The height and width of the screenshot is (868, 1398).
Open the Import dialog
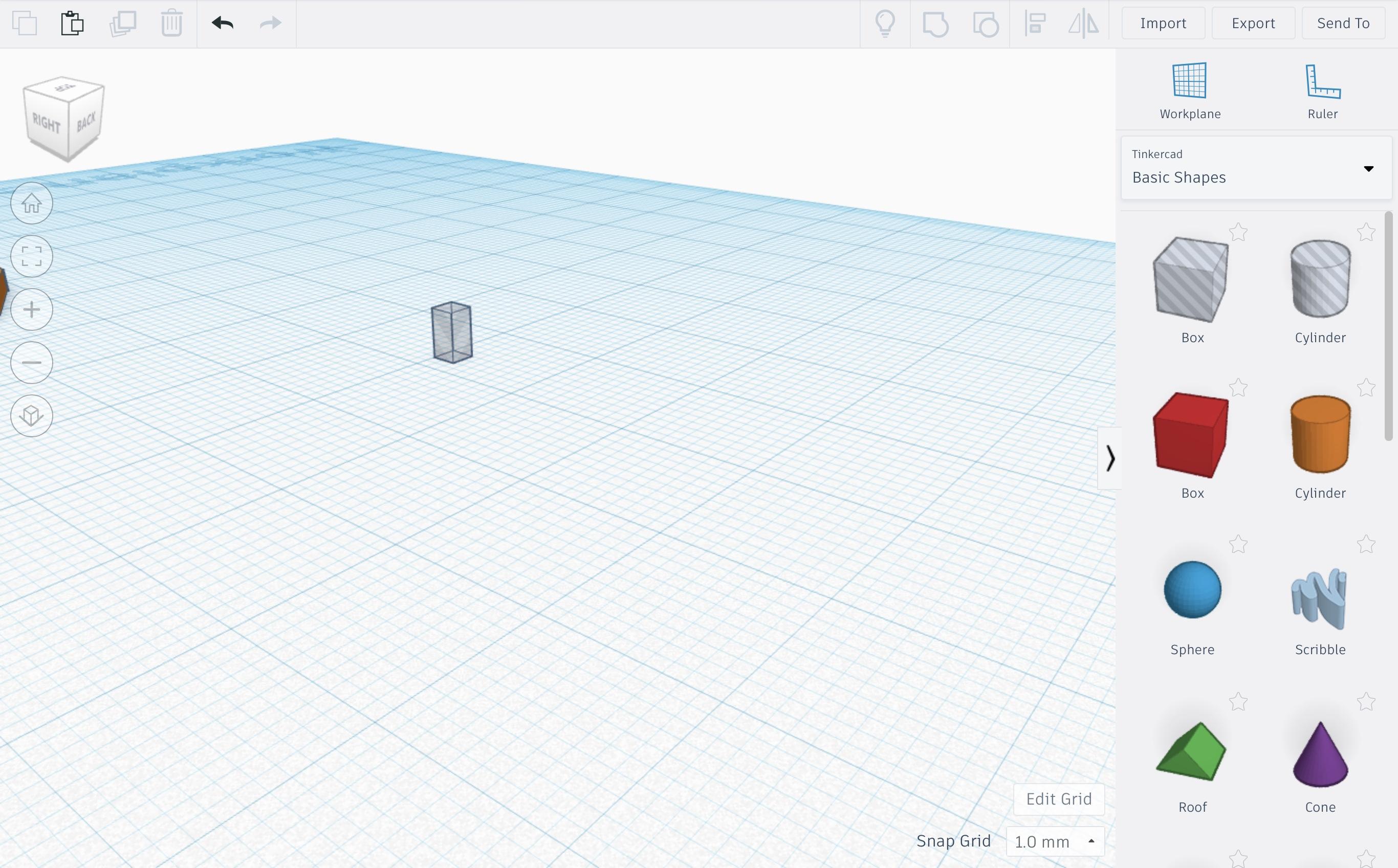click(1163, 23)
